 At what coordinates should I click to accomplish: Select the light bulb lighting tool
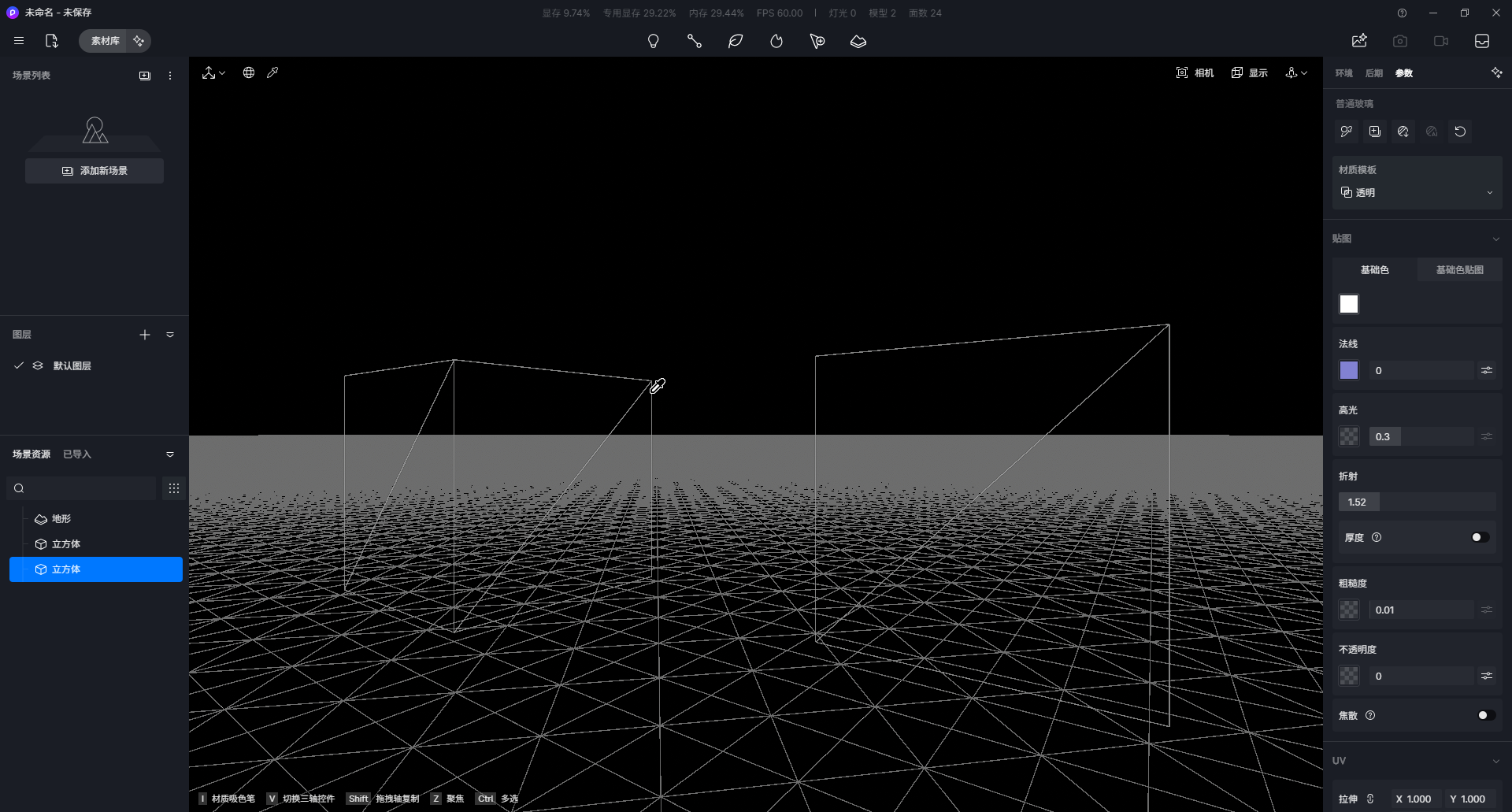click(x=653, y=41)
